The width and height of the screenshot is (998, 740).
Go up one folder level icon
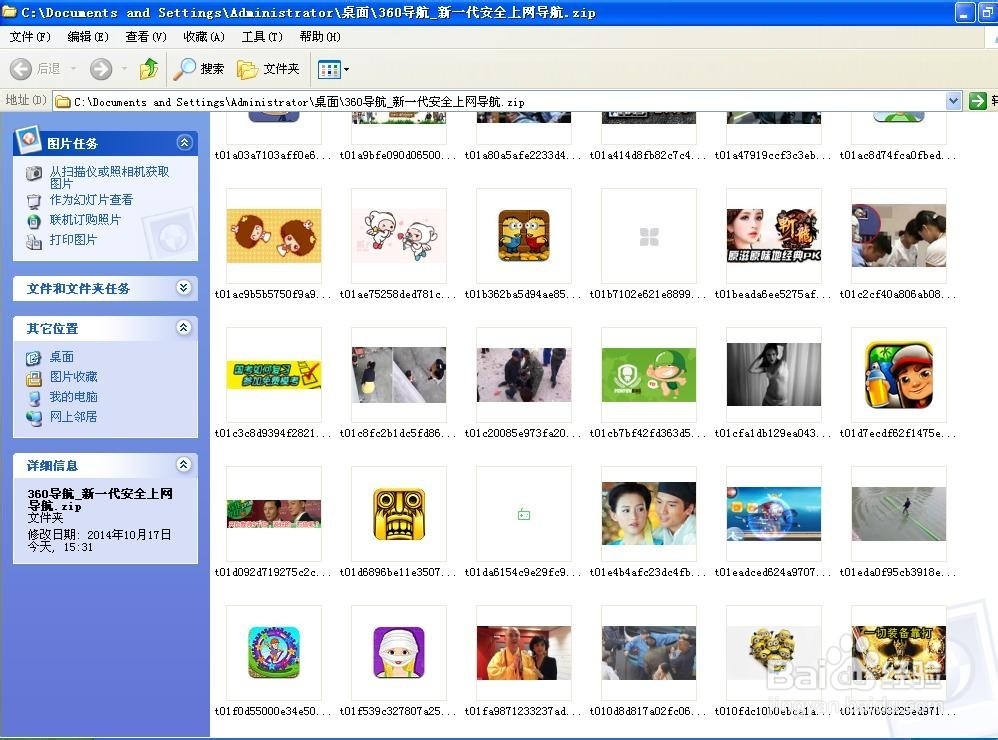click(149, 69)
